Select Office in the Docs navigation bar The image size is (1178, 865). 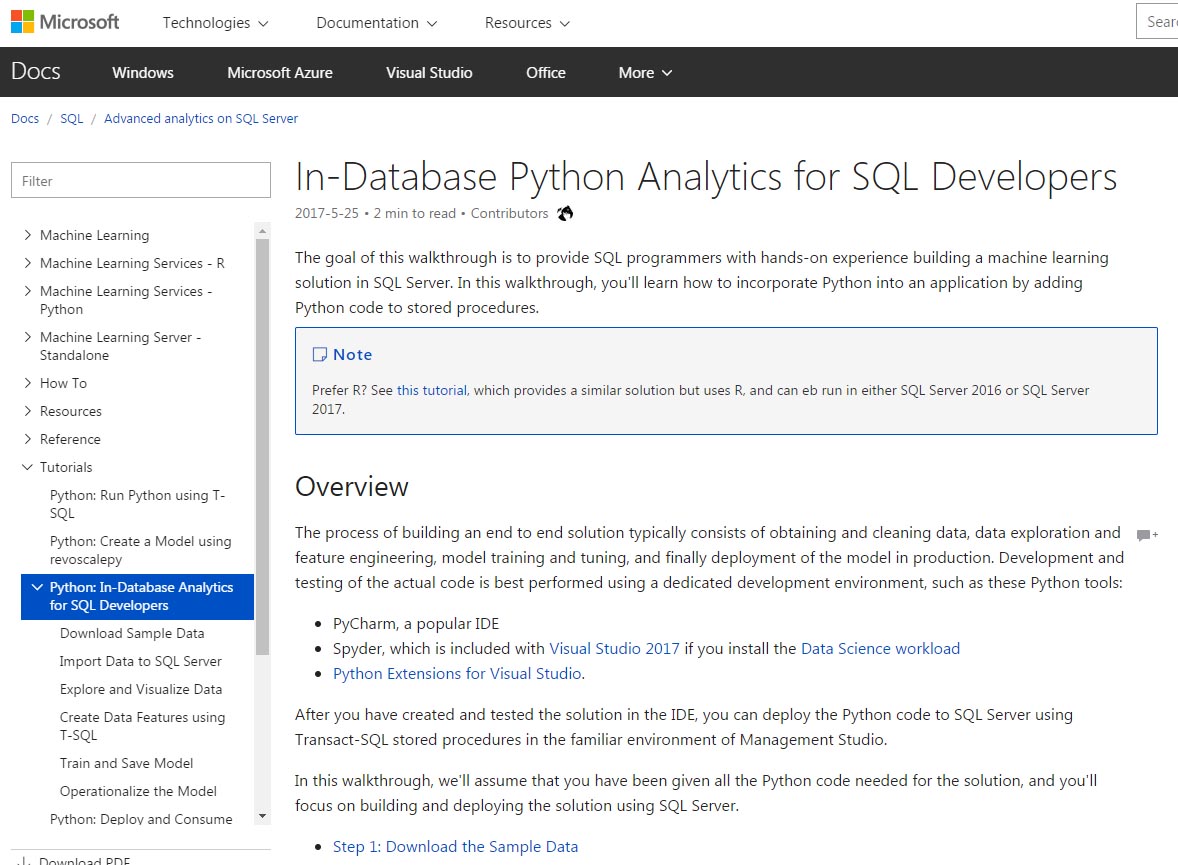coord(545,72)
